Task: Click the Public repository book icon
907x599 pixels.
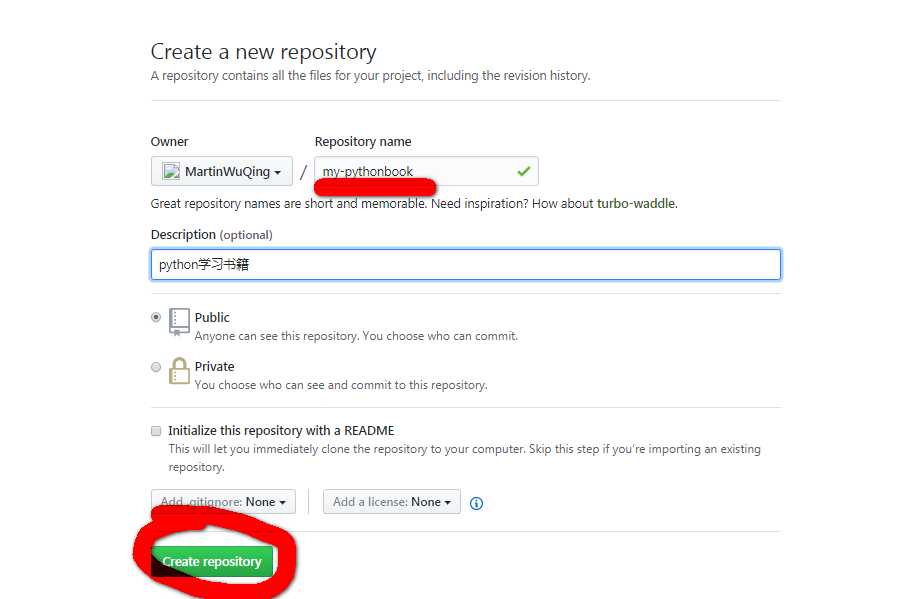Action: point(179,322)
